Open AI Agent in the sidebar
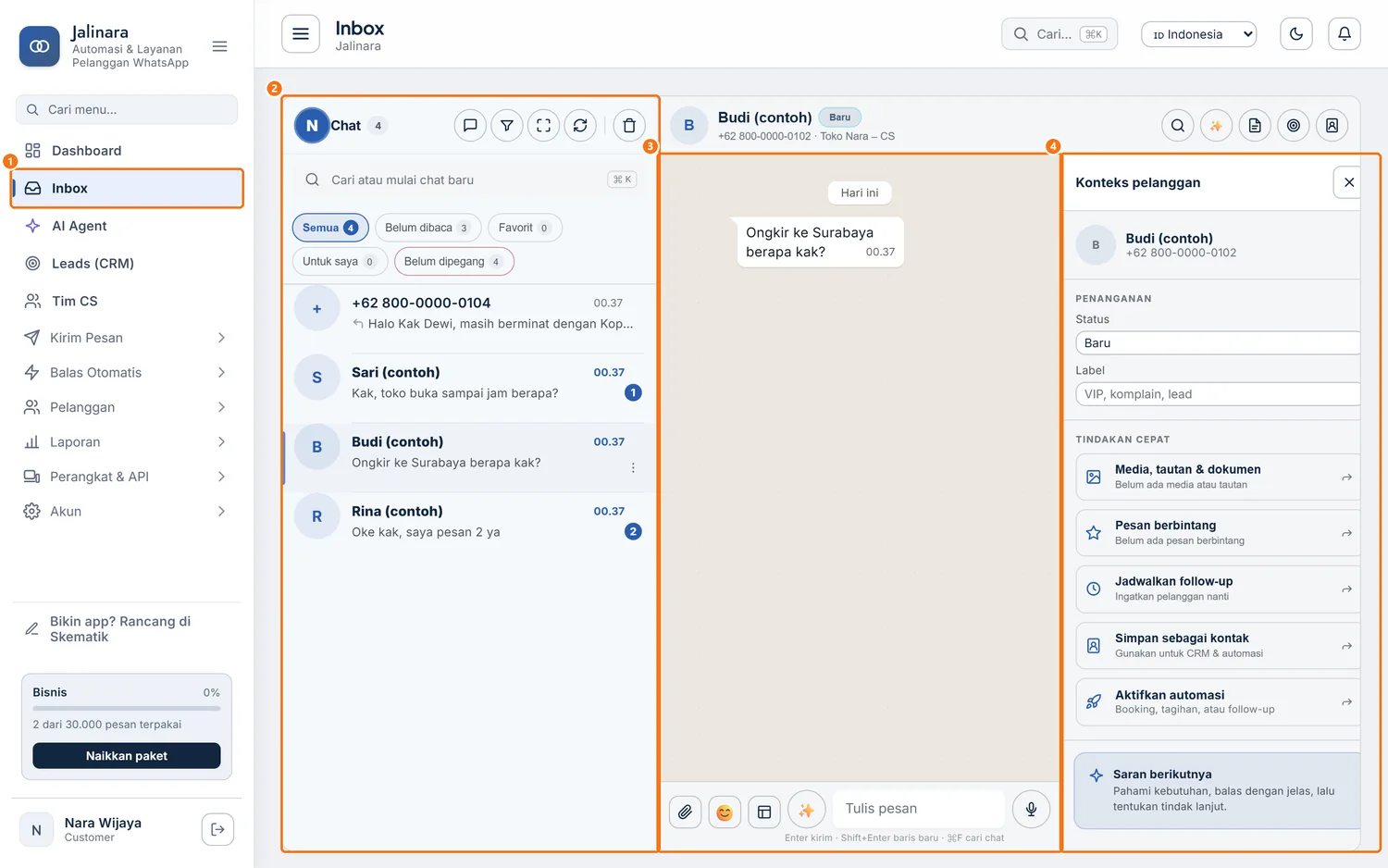 (x=125, y=226)
